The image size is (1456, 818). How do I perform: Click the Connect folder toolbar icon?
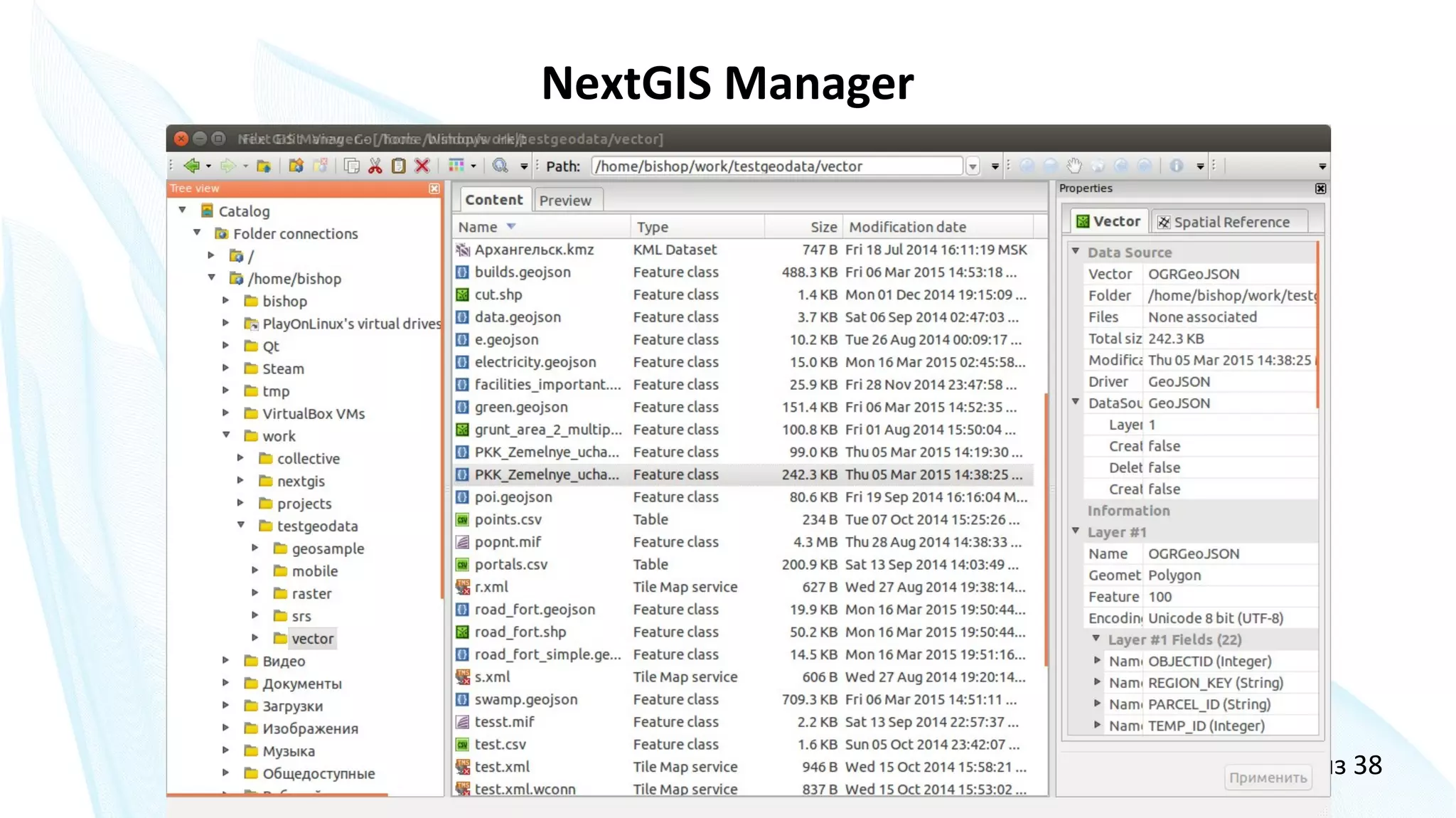point(296,166)
